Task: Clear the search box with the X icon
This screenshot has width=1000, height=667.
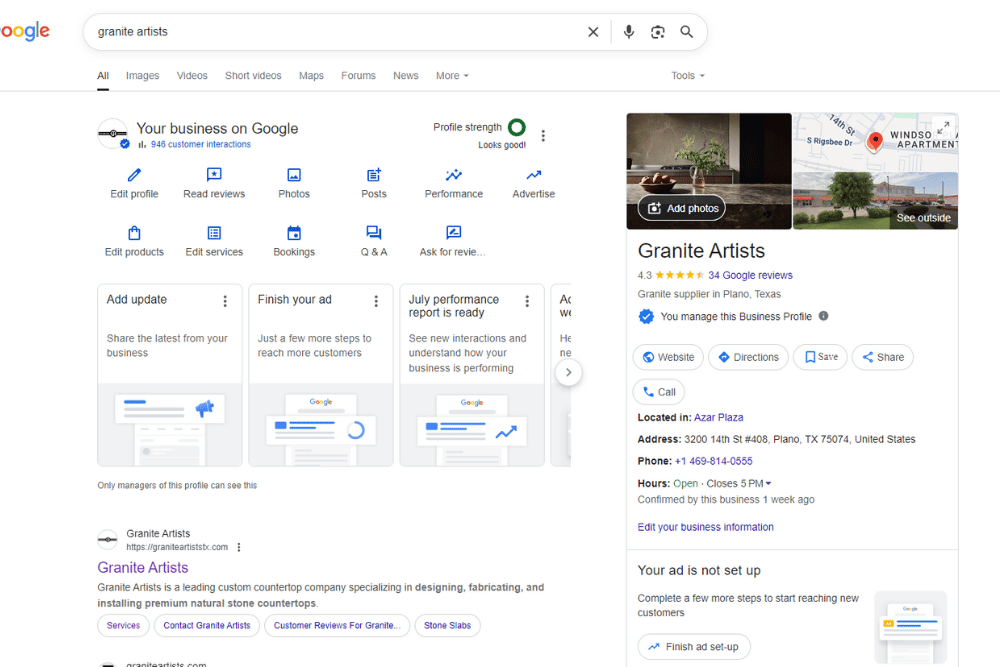Action: point(593,32)
